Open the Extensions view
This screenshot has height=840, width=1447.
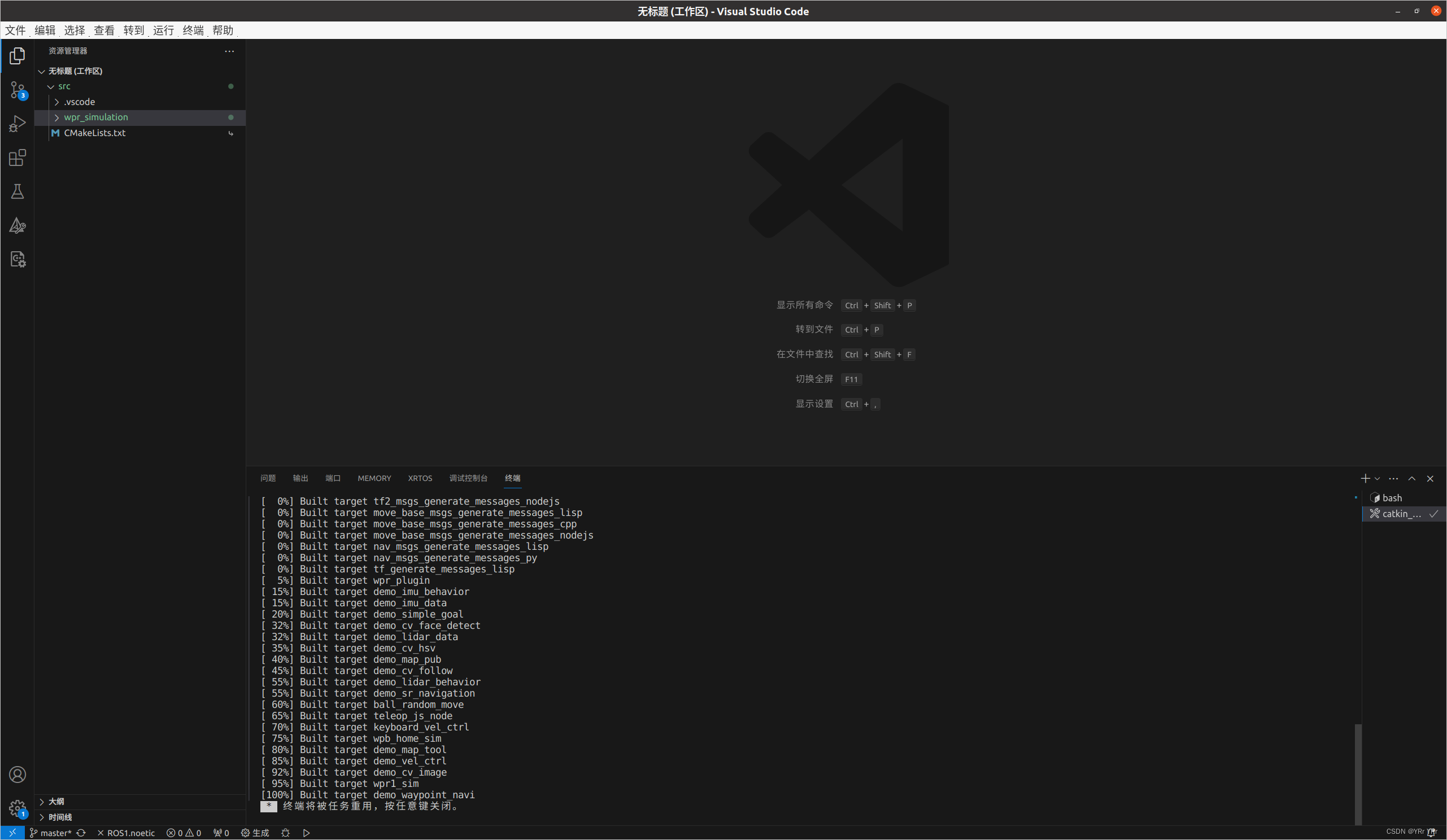pyautogui.click(x=17, y=158)
